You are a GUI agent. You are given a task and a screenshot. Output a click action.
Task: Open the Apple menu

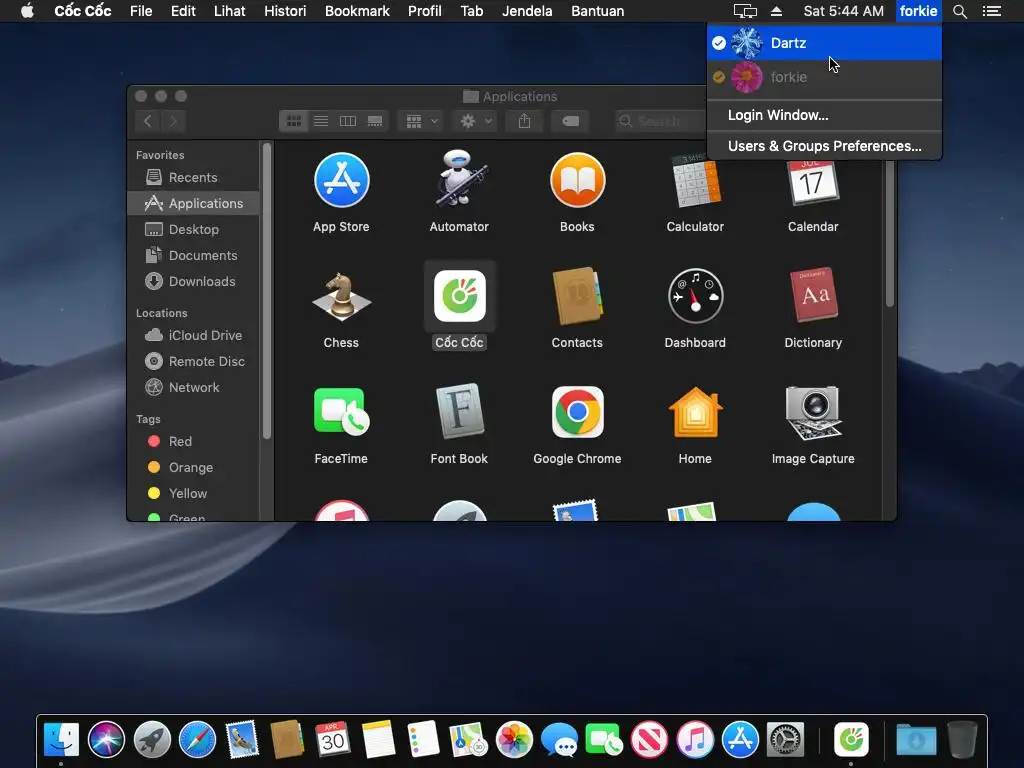tap(27, 11)
